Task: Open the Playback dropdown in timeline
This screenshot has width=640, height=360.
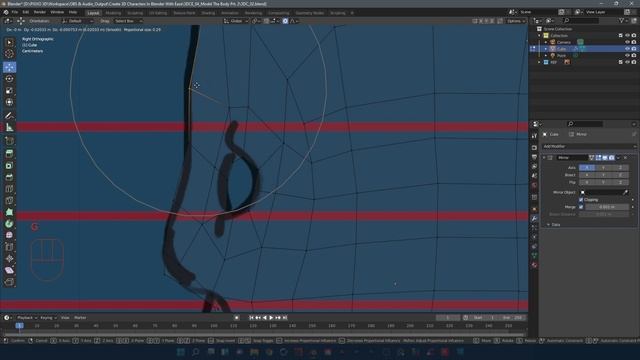Action: click(x=27, y=318)
